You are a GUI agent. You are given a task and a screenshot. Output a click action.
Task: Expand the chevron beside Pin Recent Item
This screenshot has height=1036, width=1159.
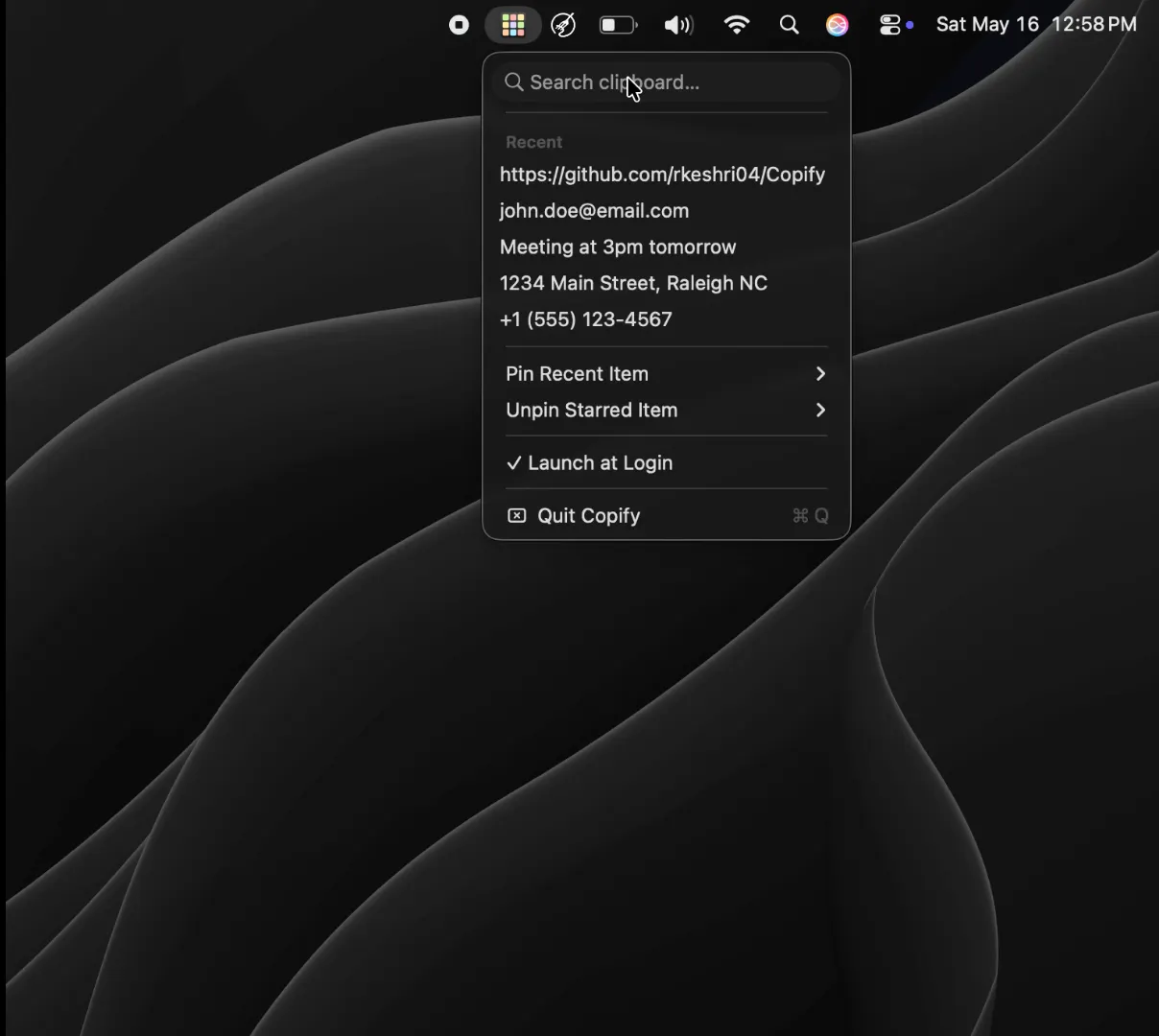pos(820,374)
